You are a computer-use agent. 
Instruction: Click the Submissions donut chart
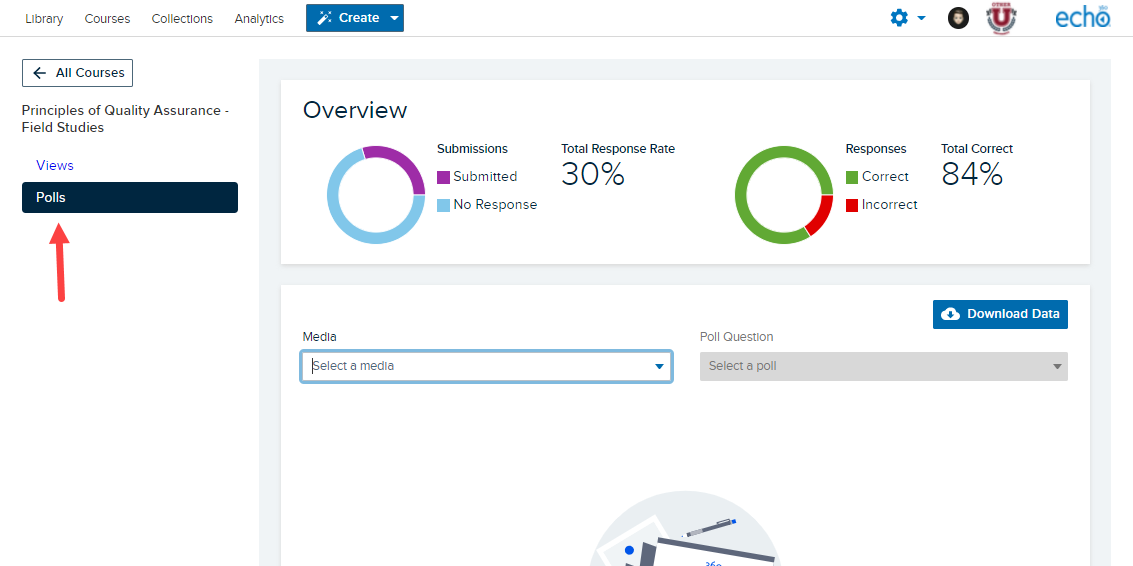click(376, 194)
